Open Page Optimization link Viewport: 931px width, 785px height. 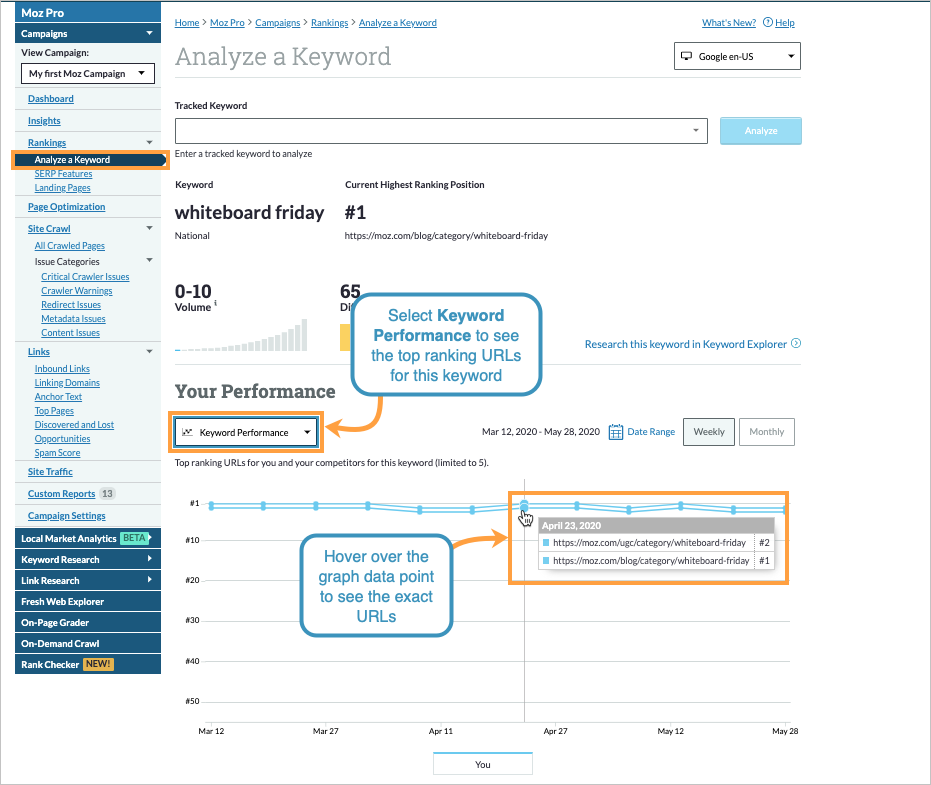point(66,207)
